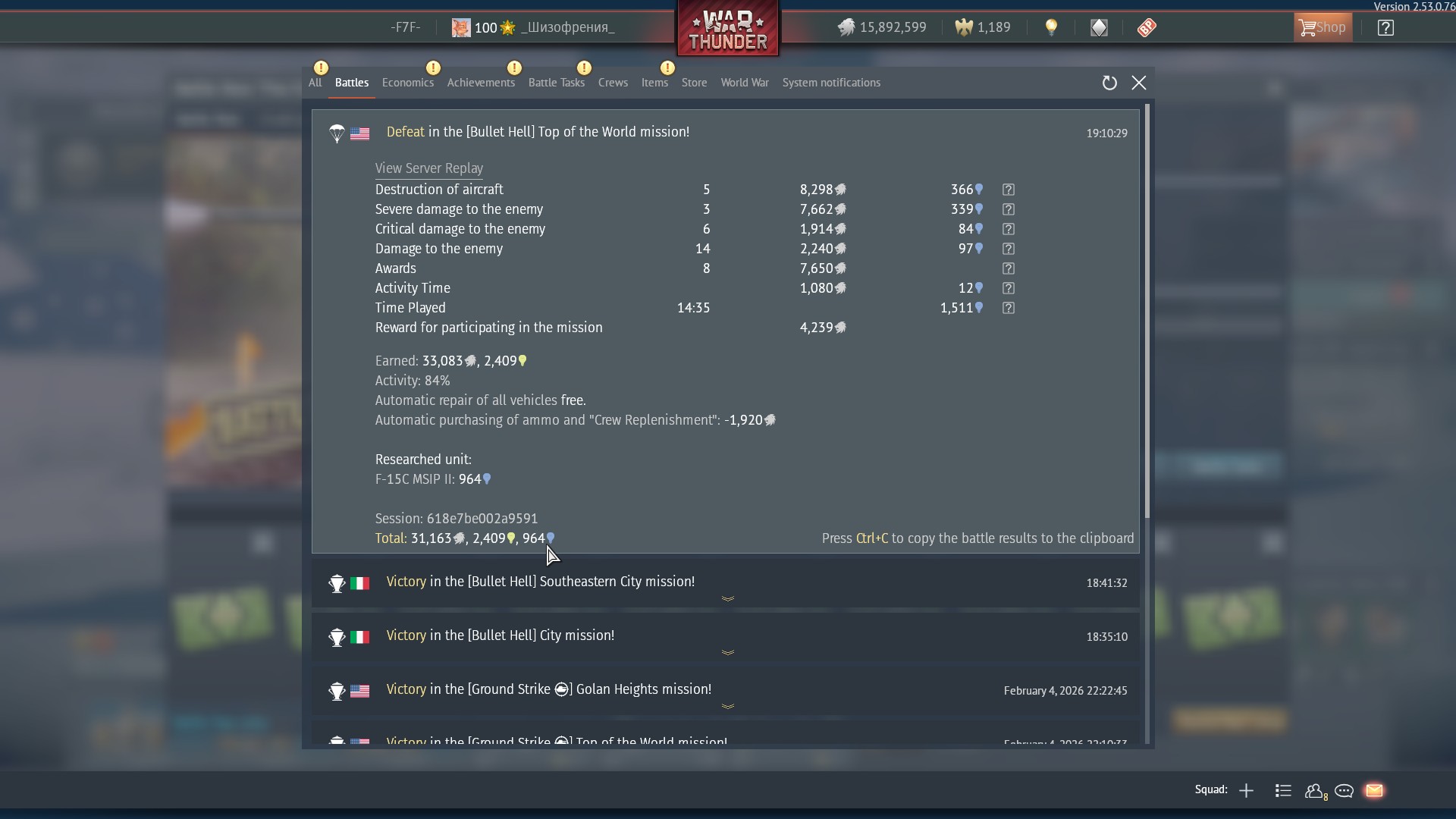Refresh the battle log list

(x=1109, y=83)
